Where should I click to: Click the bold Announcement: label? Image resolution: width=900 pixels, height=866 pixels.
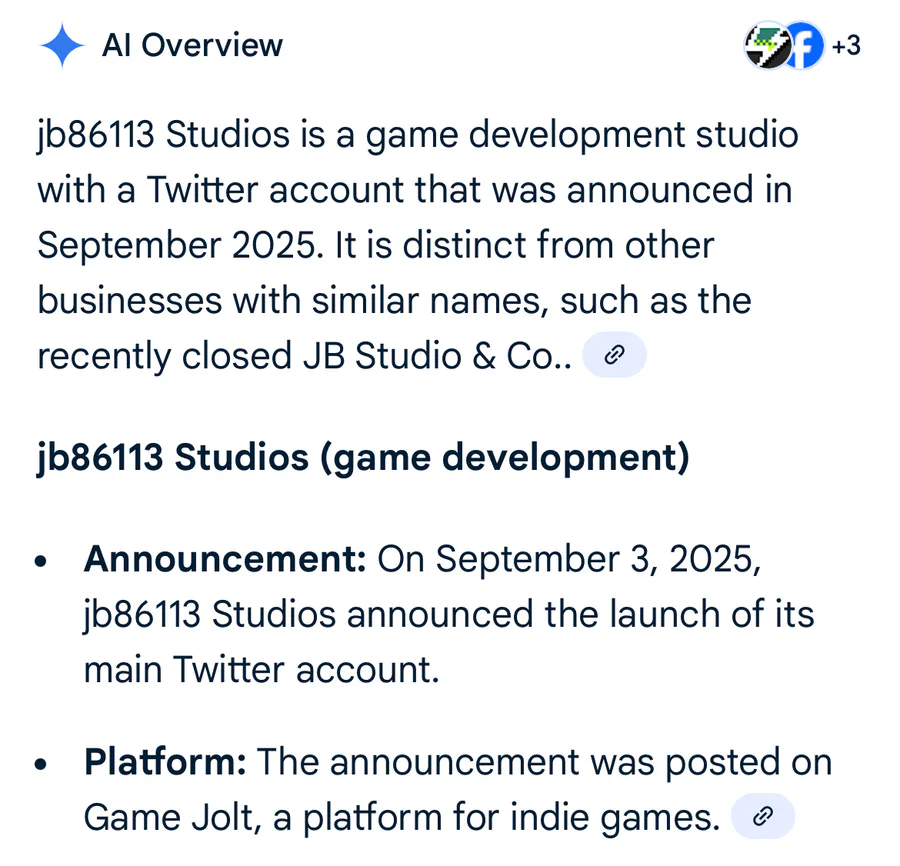pos(225,558)
